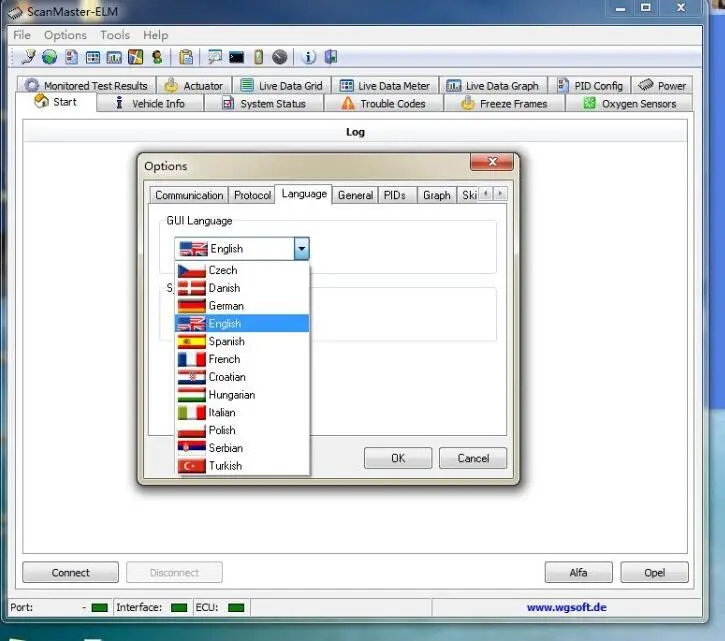Choose Turkish from the language list
The image size is (725, 641).
pos(242,466)
